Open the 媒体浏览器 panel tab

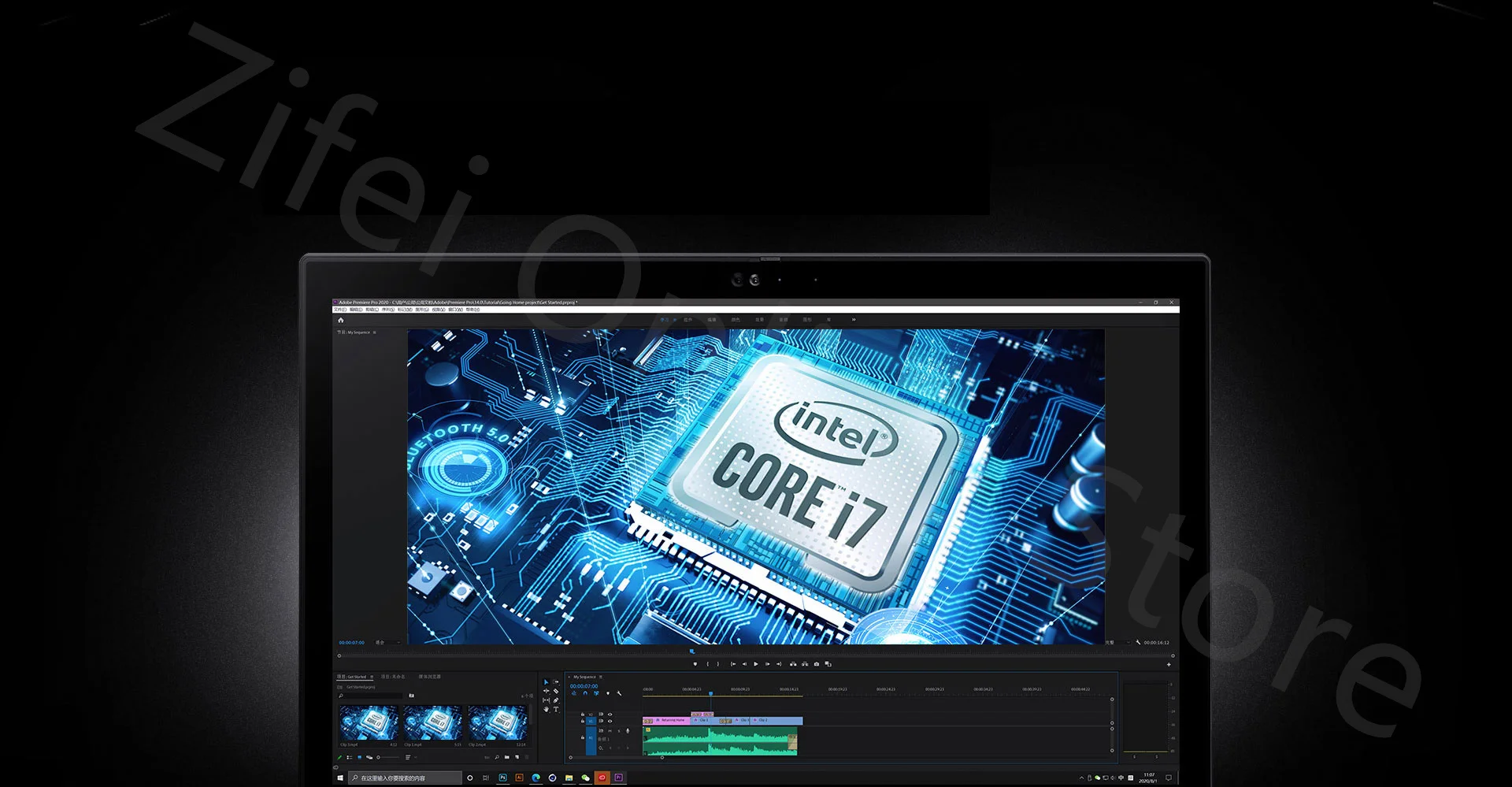pyautogui.click(x=430, y=677)
